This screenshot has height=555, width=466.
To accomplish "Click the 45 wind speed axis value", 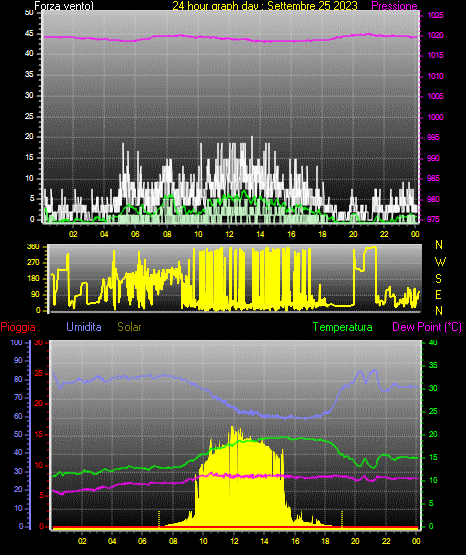I will pyautogui.click(x=29, y=33).
